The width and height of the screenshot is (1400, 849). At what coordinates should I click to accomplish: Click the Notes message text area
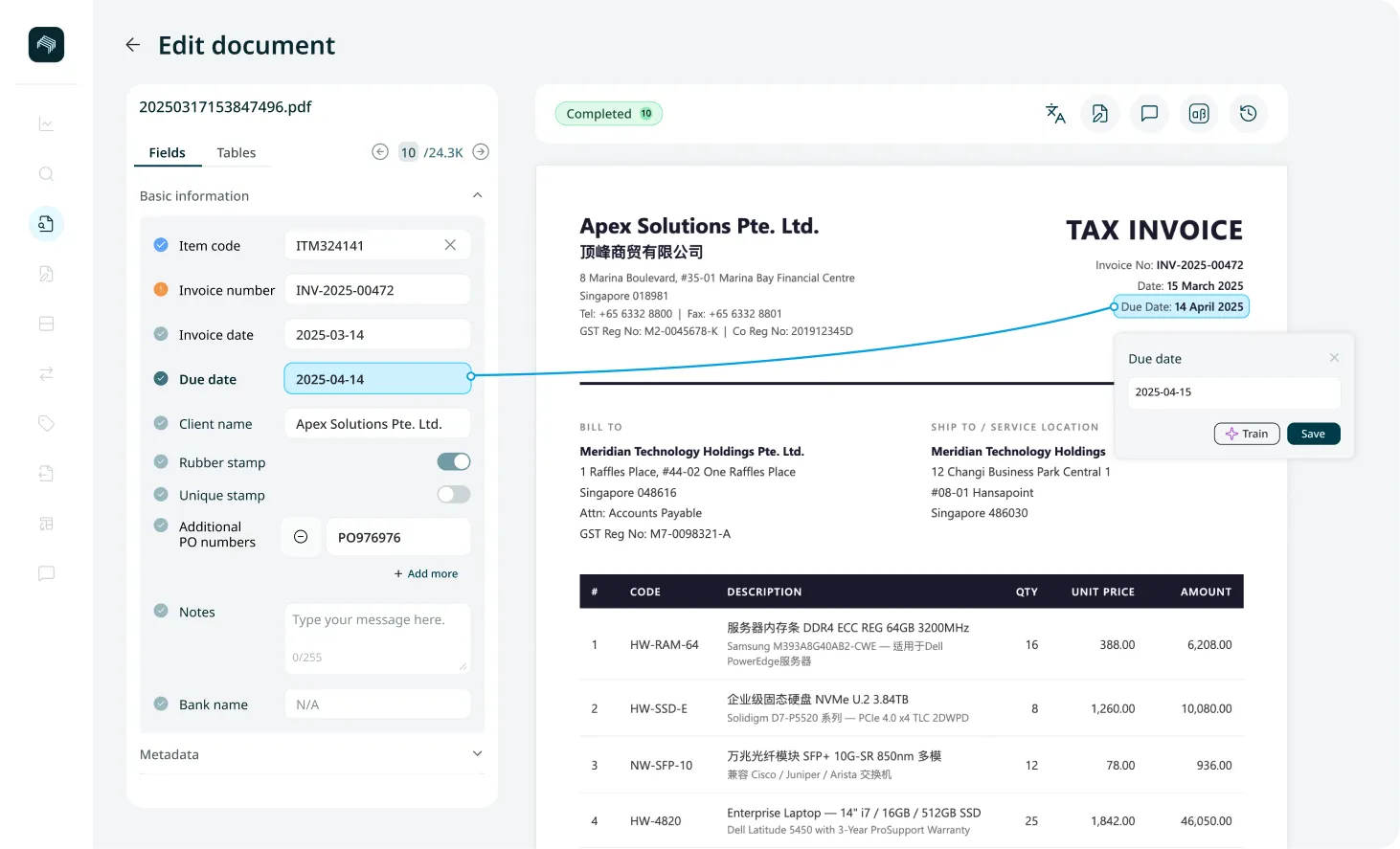[377, 638]
